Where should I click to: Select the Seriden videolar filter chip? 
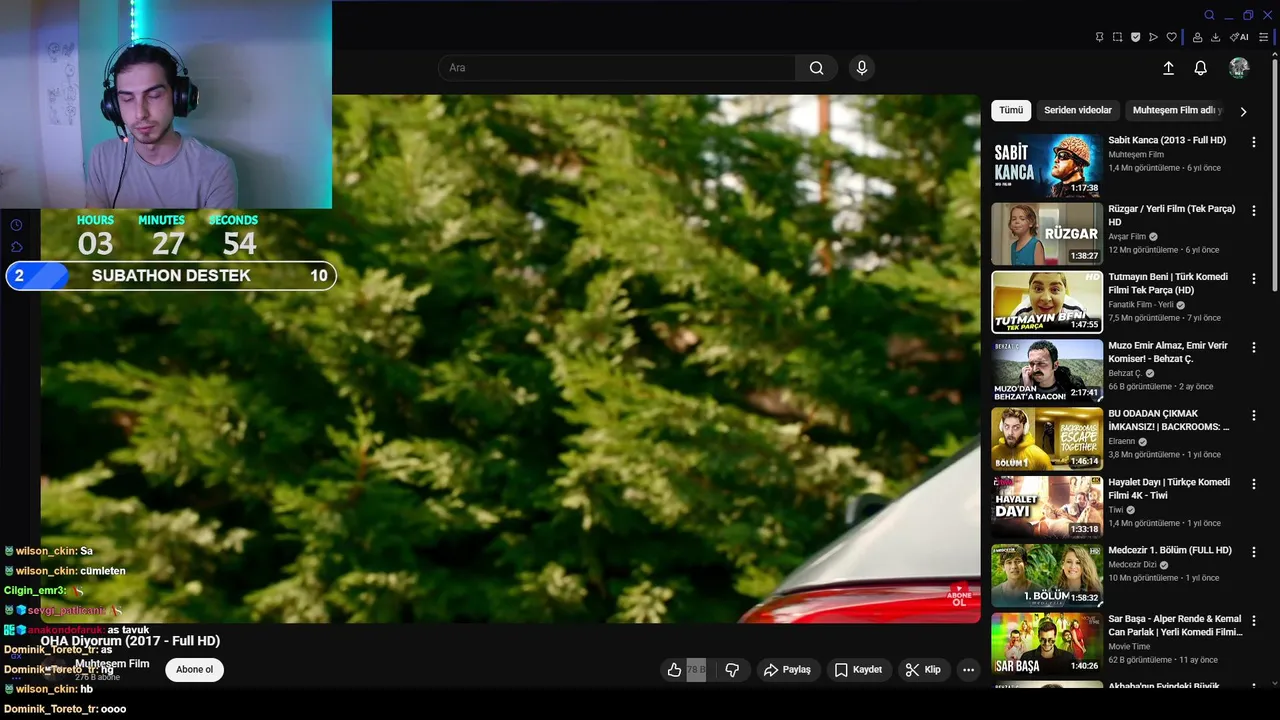tap(1078, 110)
